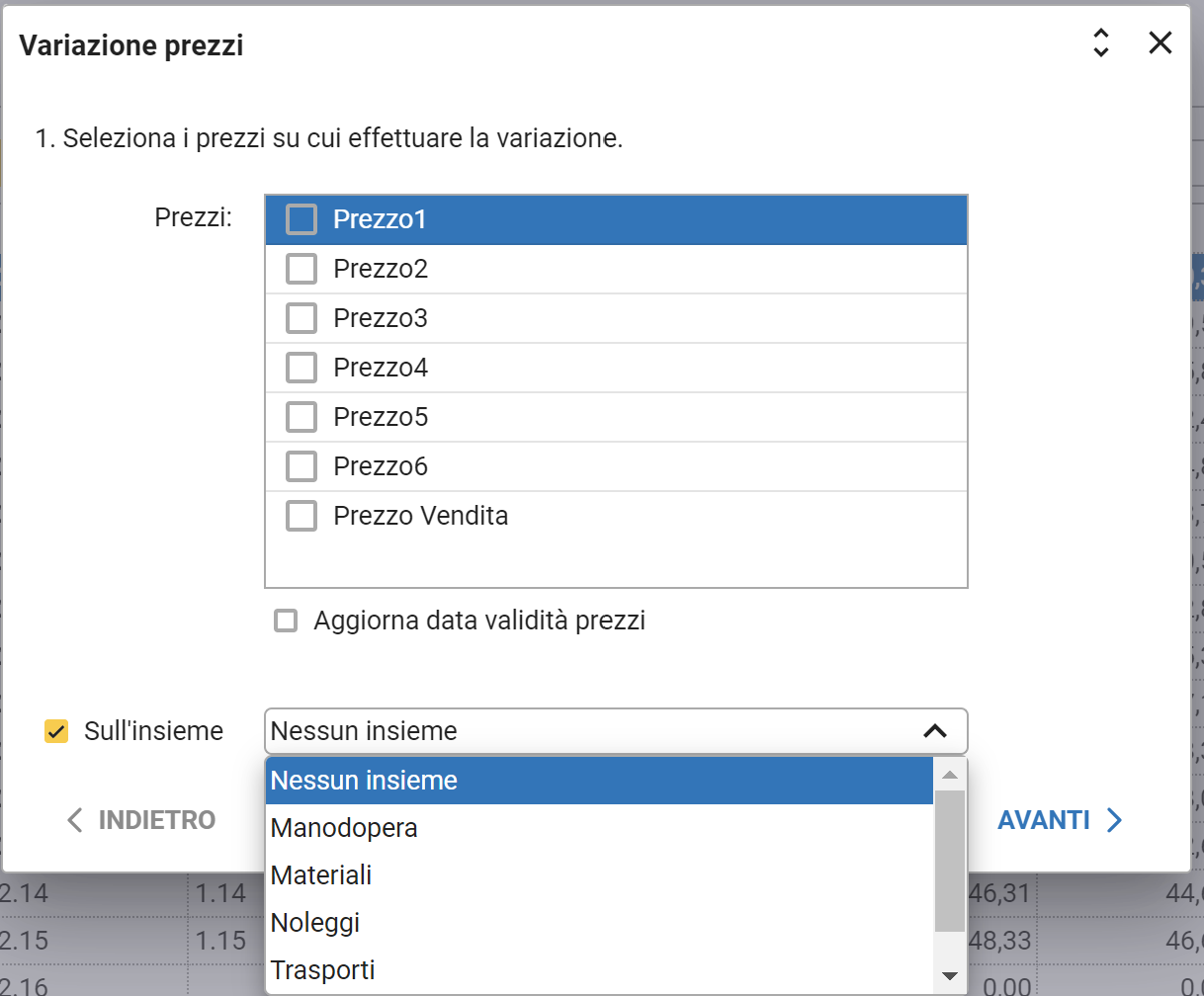
Task: Click the dialog expand/collapse arrows icon
Action: point(1100,42)
